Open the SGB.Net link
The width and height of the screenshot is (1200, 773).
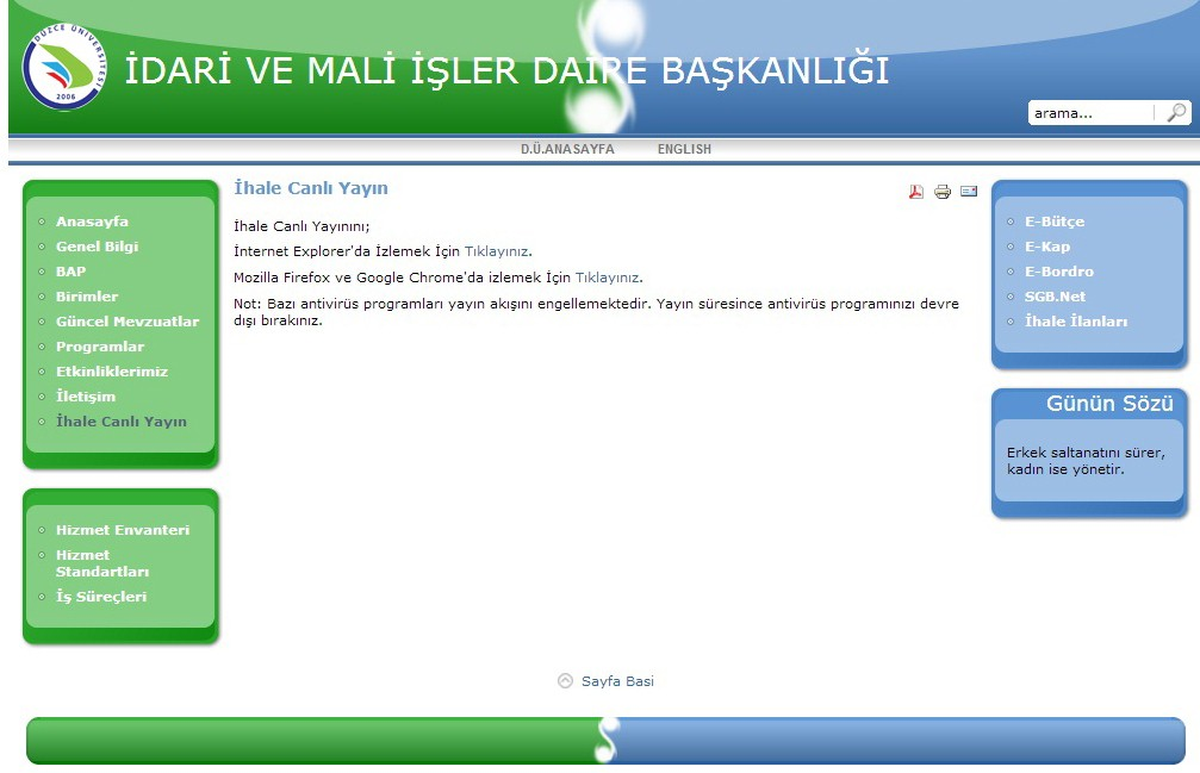(x=1055, y=297)
